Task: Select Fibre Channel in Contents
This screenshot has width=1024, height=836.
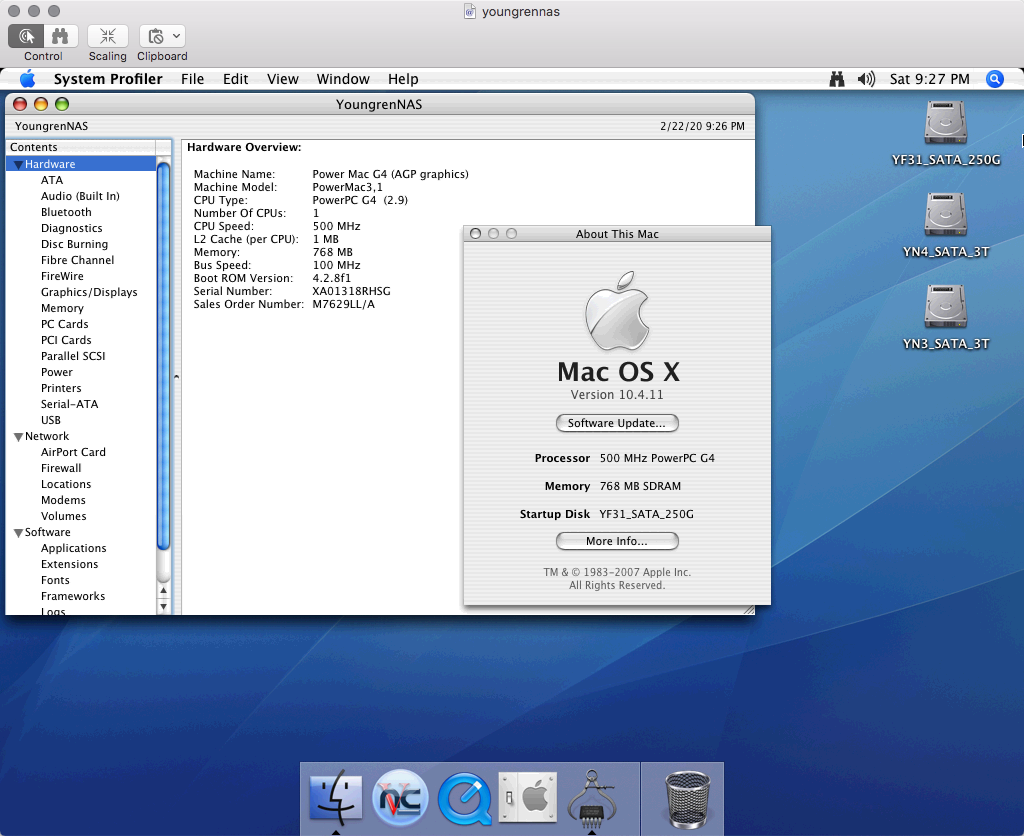Action: coord(77,260)
